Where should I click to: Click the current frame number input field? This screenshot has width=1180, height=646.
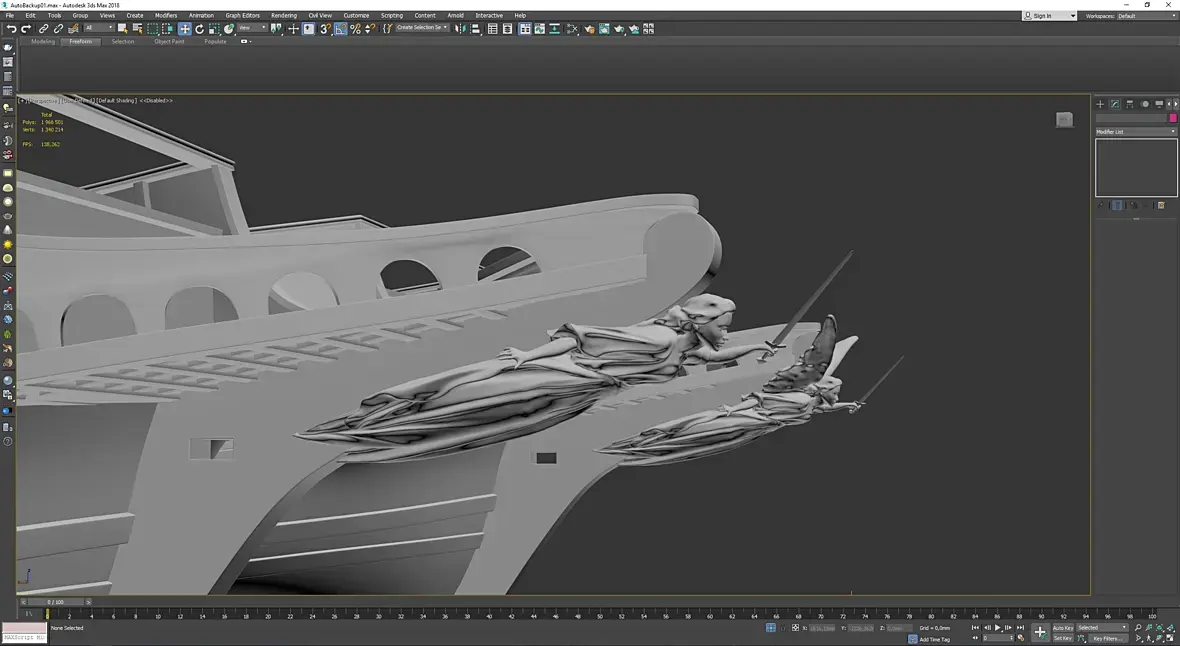tap(996, 638)
